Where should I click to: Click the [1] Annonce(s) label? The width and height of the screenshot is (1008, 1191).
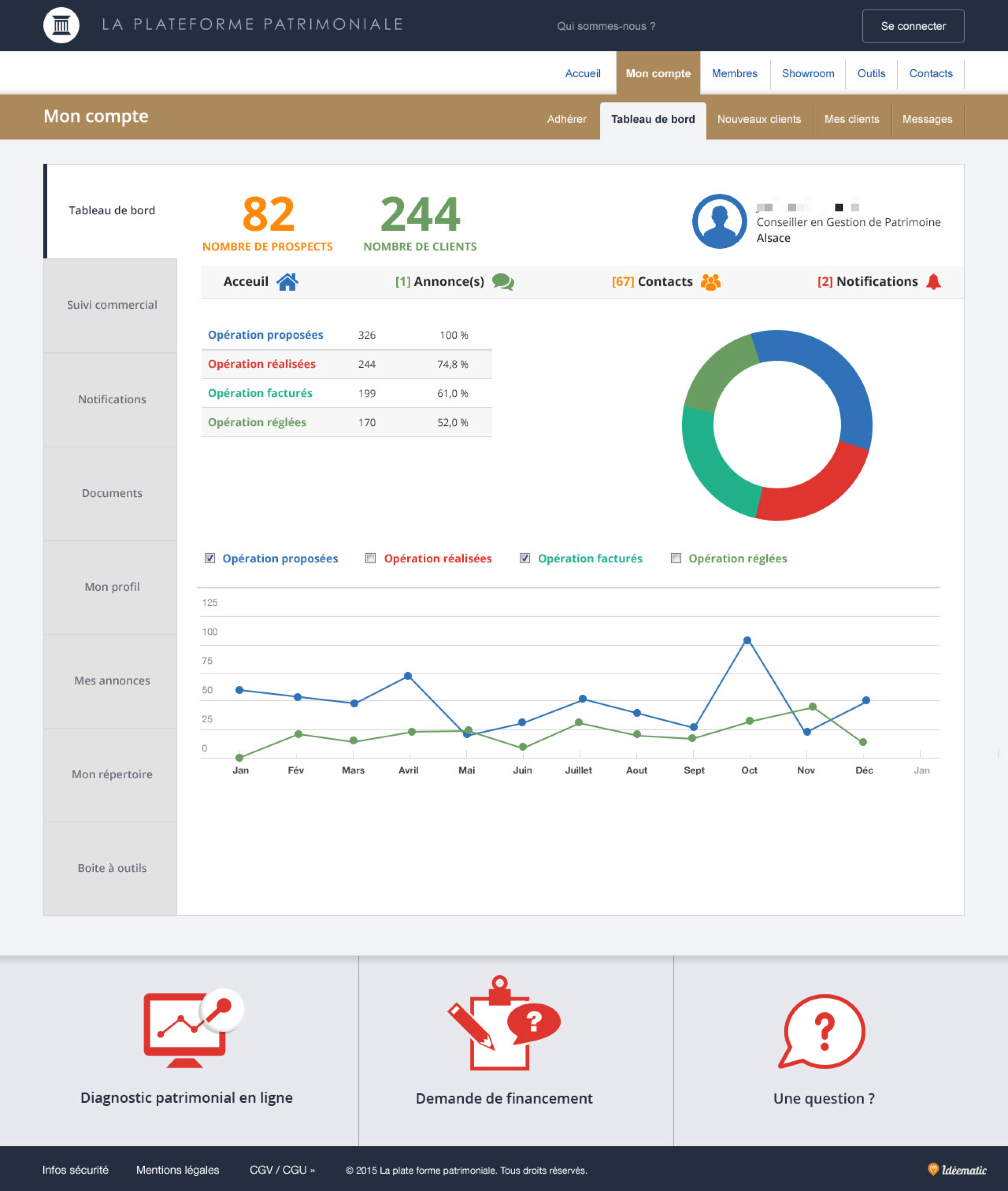[439, 281]
